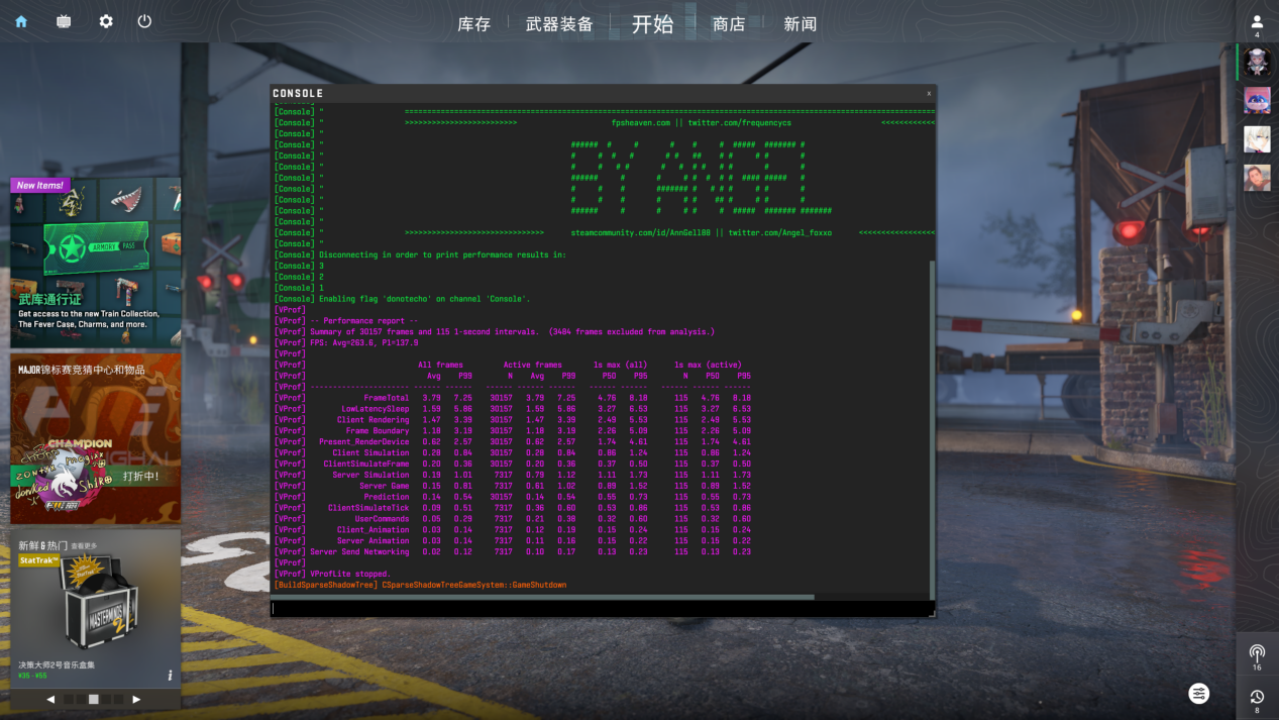Open the MAJOR锦标赛竞猜中心和物品 panel

point(96,438)
